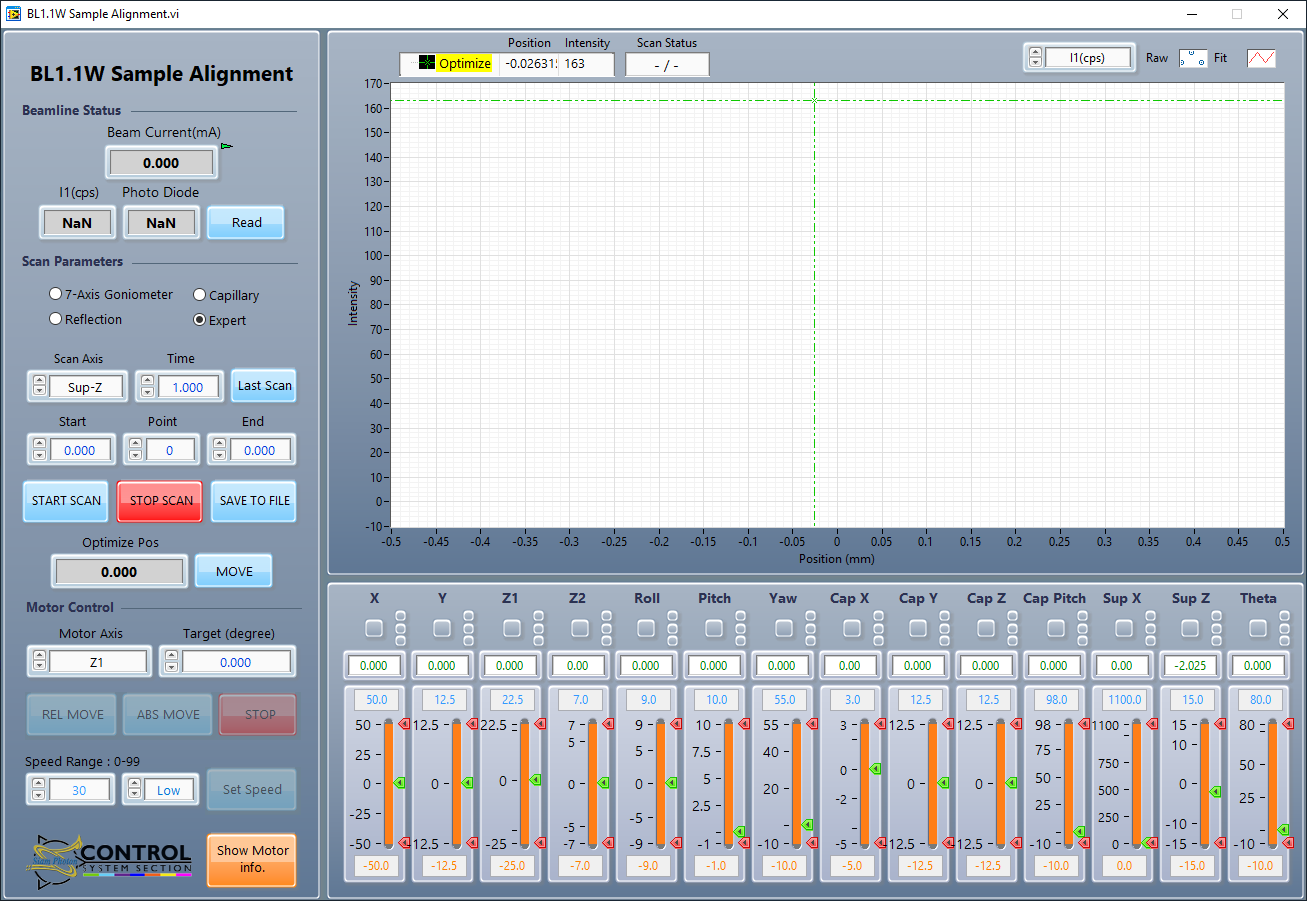
Task: Click the Intensity cursor value 163
Action: (x=587, y=63)
